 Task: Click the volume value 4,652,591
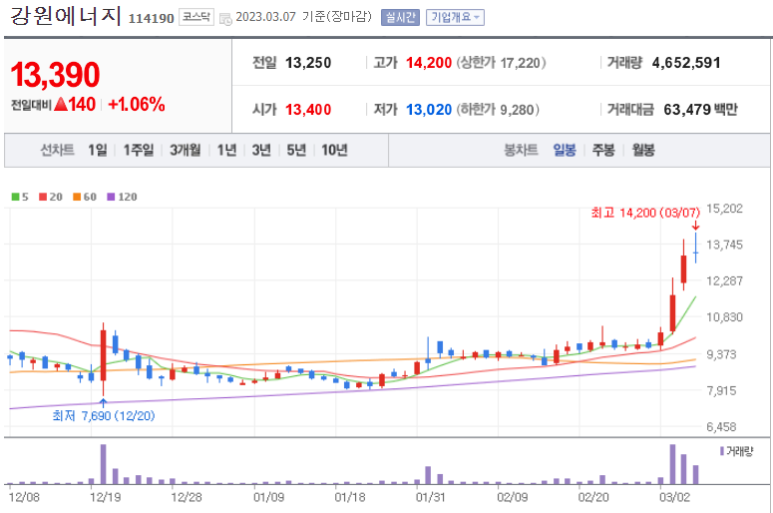[x=686, y=63]
